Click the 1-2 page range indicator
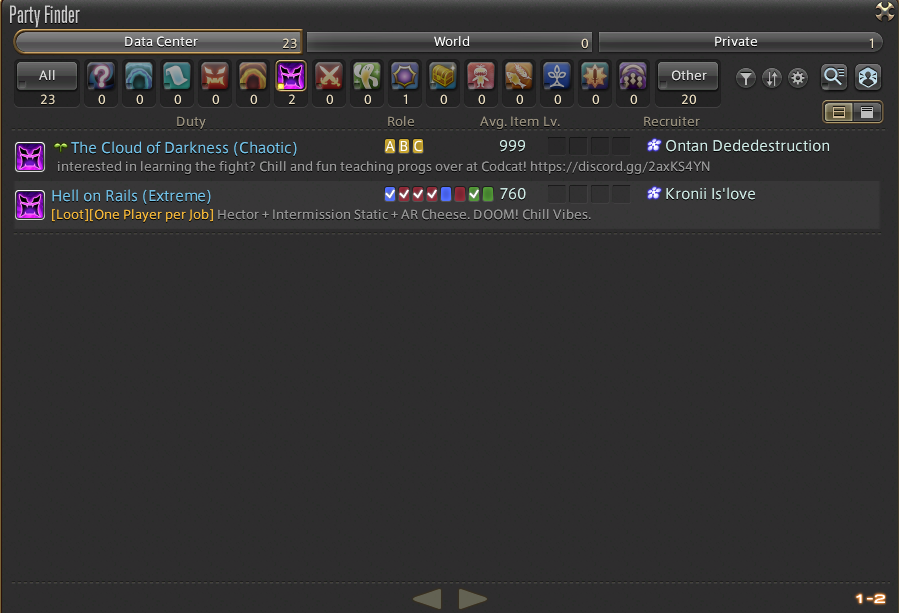Image resolution: width=899 pixels, height=613 pixels. [870, 599]
